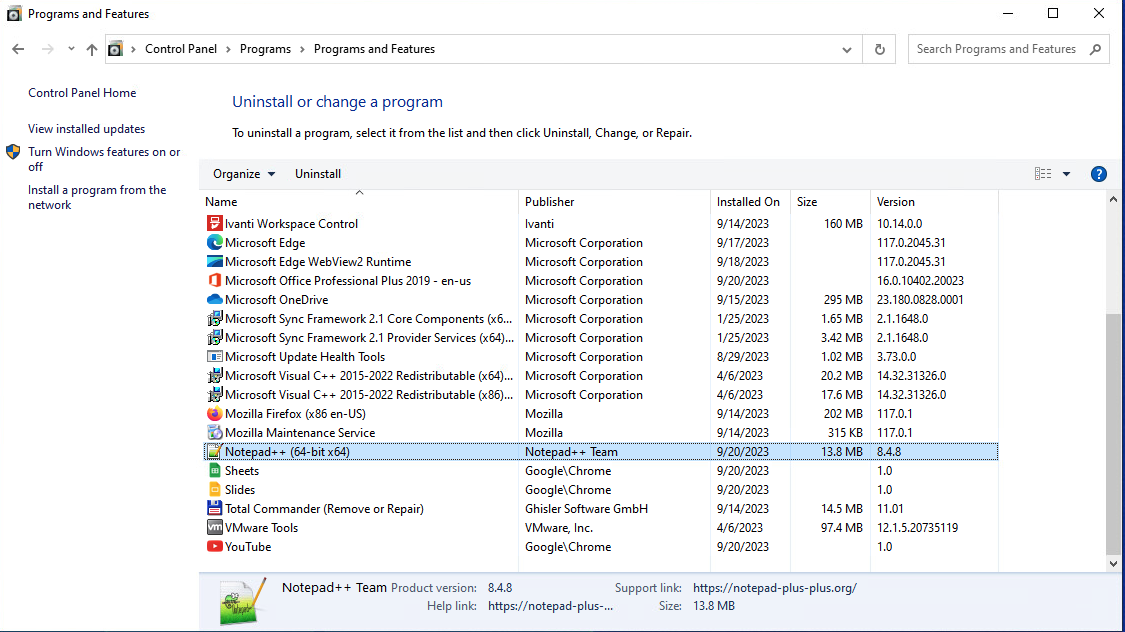The image size is (1125, 632).
Task: Select Mozilla Firefox (x86 en-US) entry
Action: (295, 414)
